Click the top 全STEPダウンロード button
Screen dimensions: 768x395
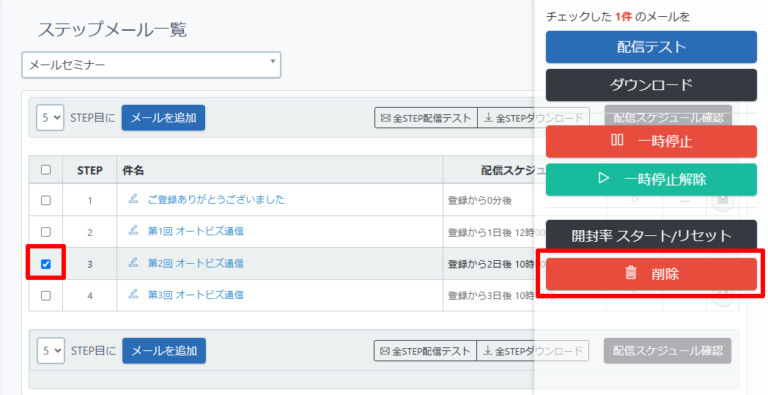coord(533,118)
